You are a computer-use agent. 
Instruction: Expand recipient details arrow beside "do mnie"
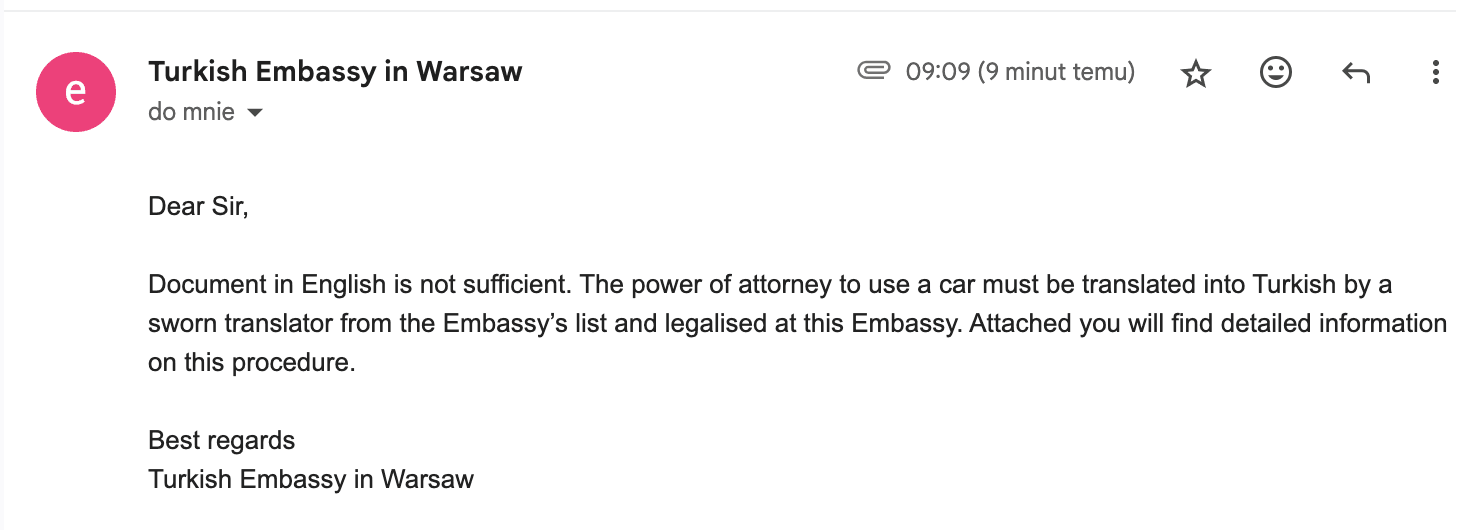(x=255, y=113)
